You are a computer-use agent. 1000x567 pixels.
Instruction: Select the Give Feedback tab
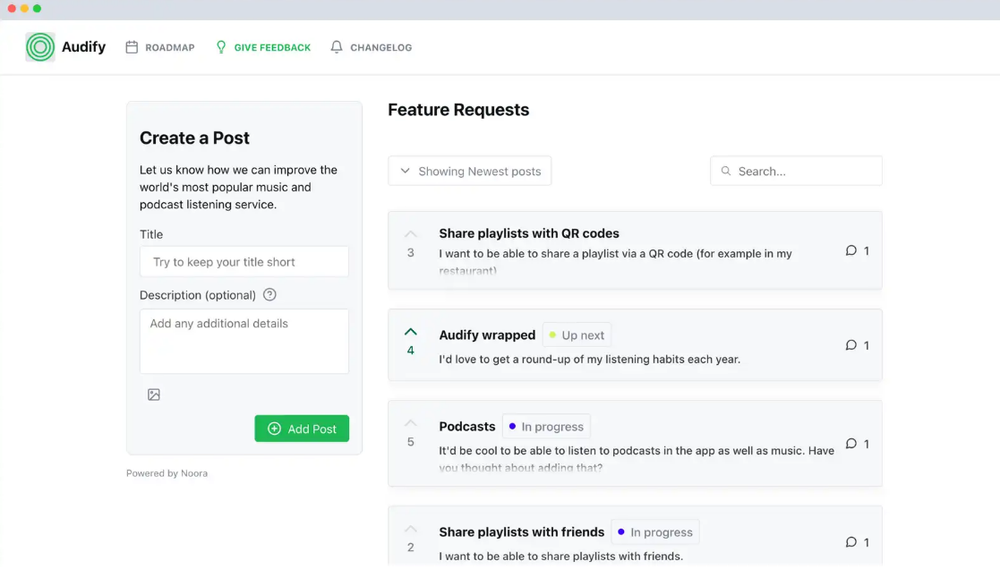263,47
